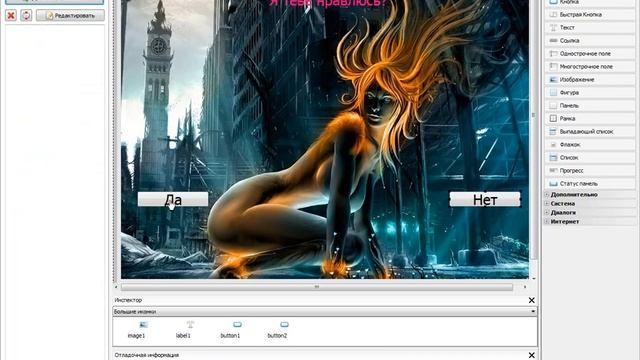The height and width of the screenshot is (360, 640).
Task: Select the Быстрая Кнопка component
Action: 589,15
